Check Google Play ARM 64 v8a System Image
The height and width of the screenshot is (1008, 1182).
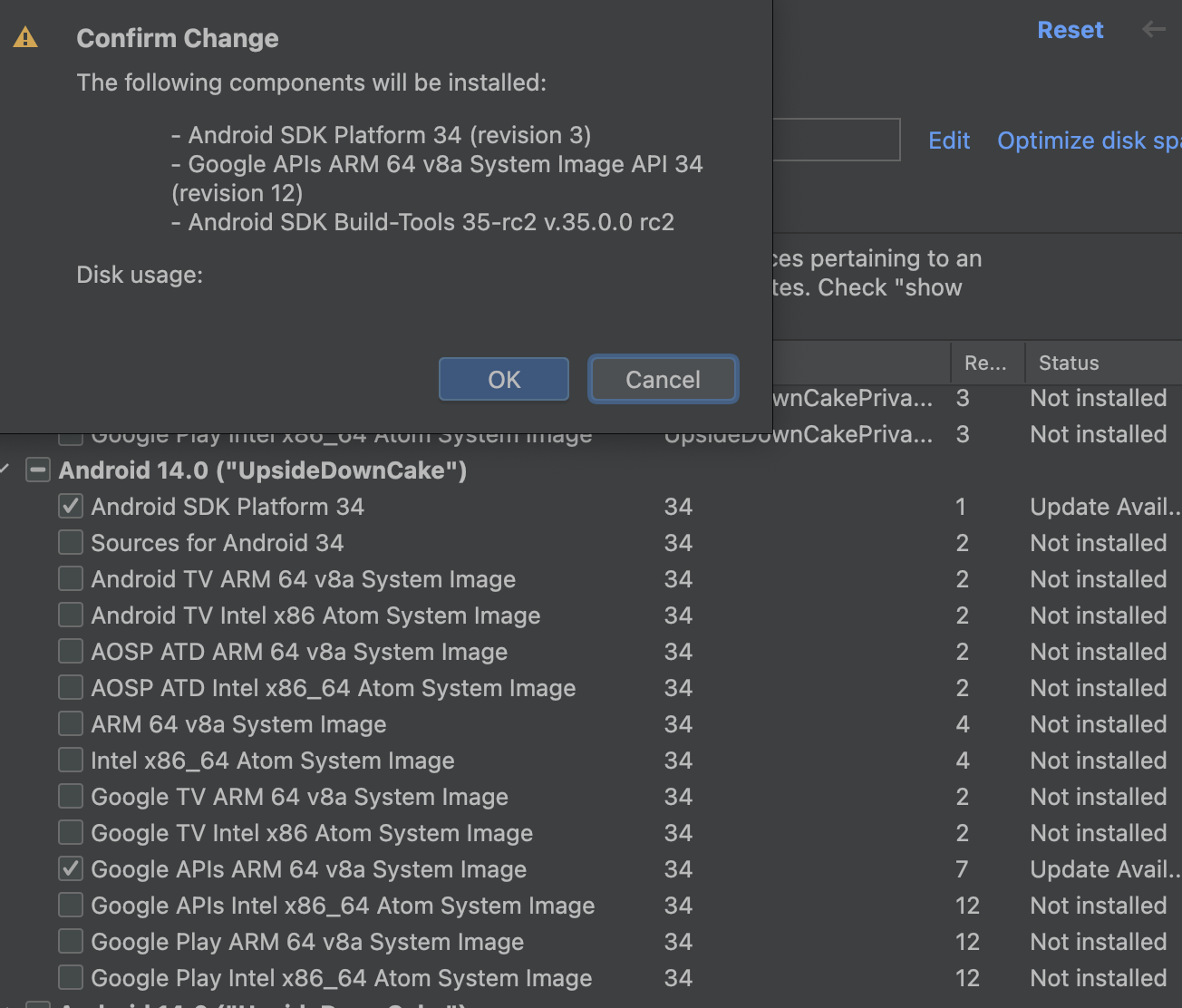coord(71,941)
